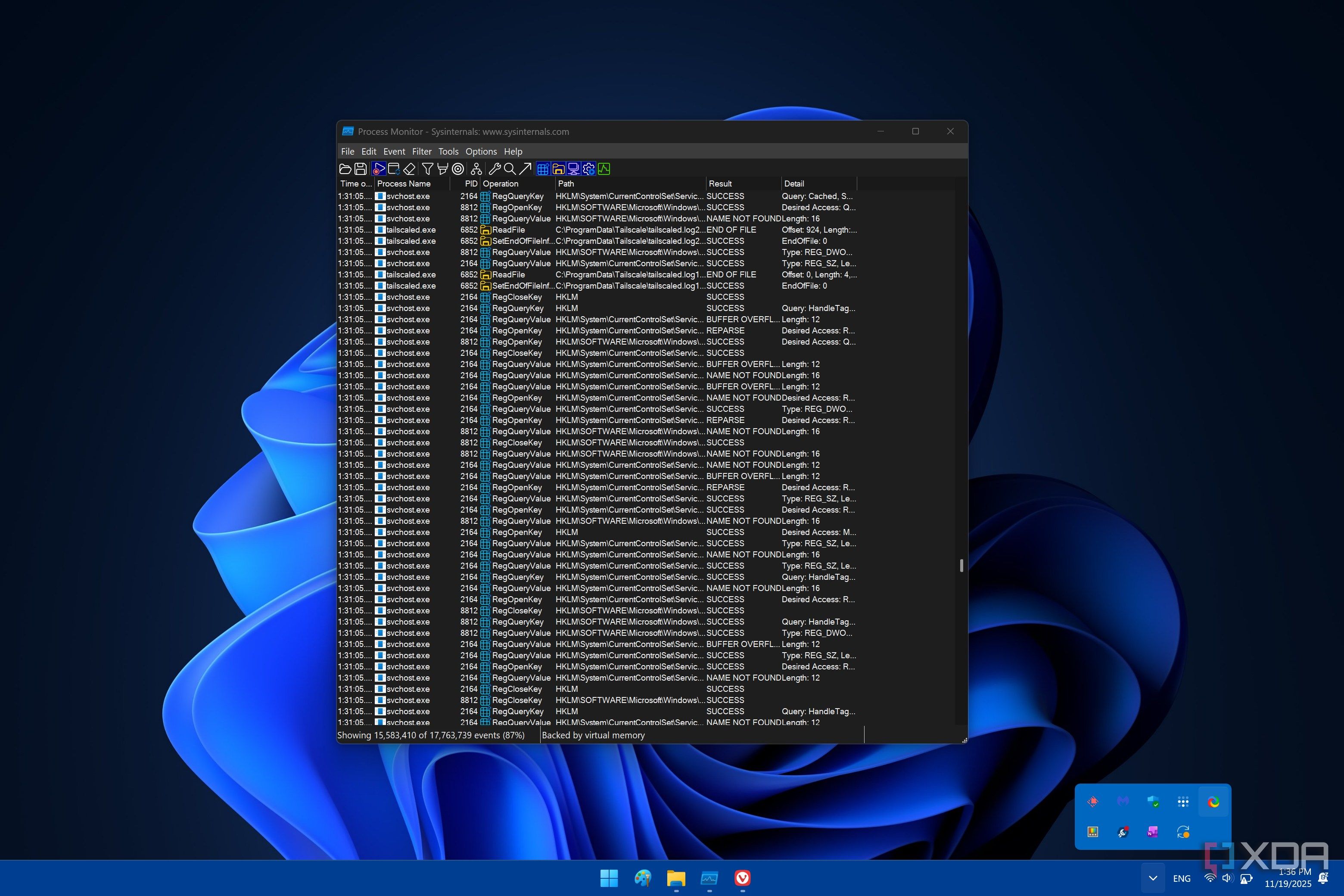Collapse the hidden tray icons chevron
1344x896 pixels.
click(x=1153, y=878)
